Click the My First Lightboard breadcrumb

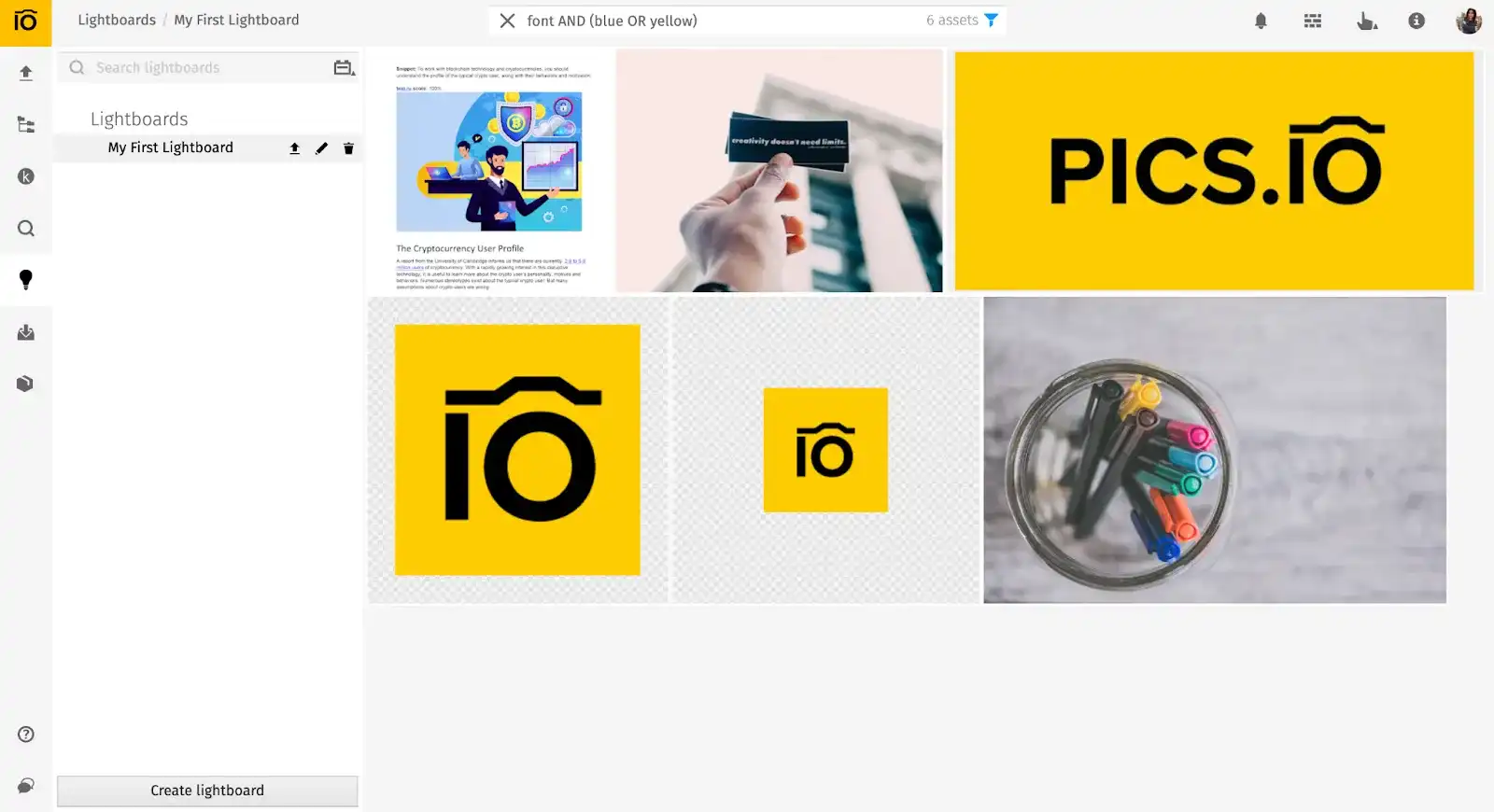(236, 20)
